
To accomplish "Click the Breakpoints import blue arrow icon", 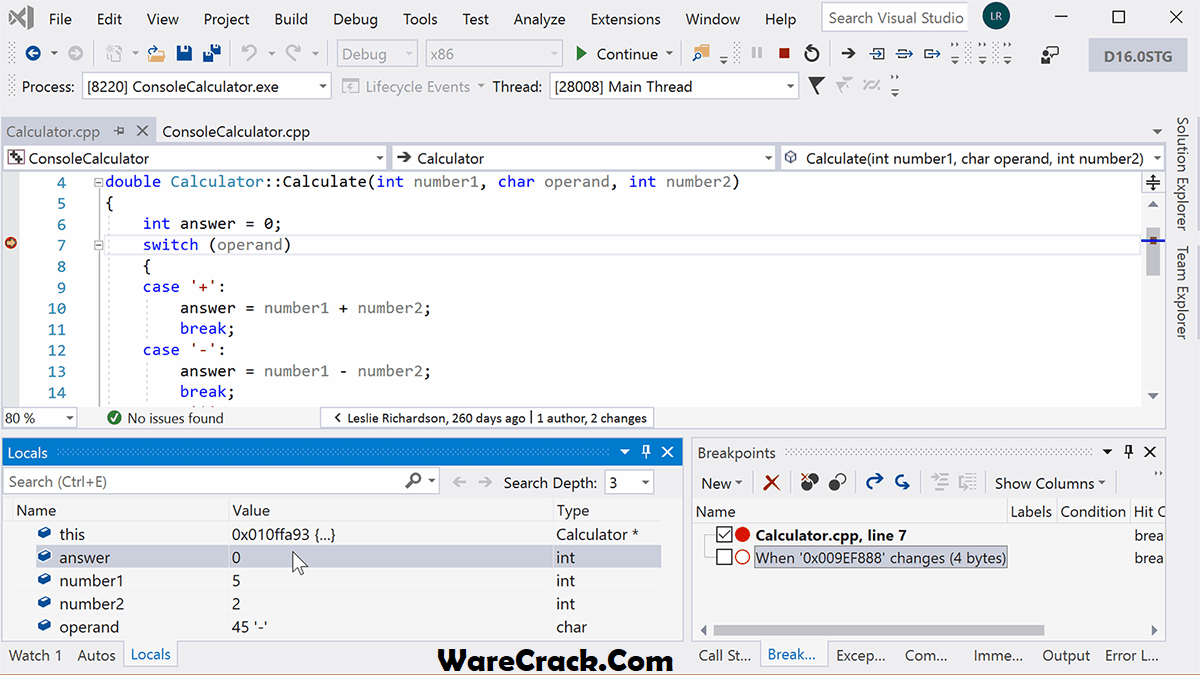I will click(902, 483).
